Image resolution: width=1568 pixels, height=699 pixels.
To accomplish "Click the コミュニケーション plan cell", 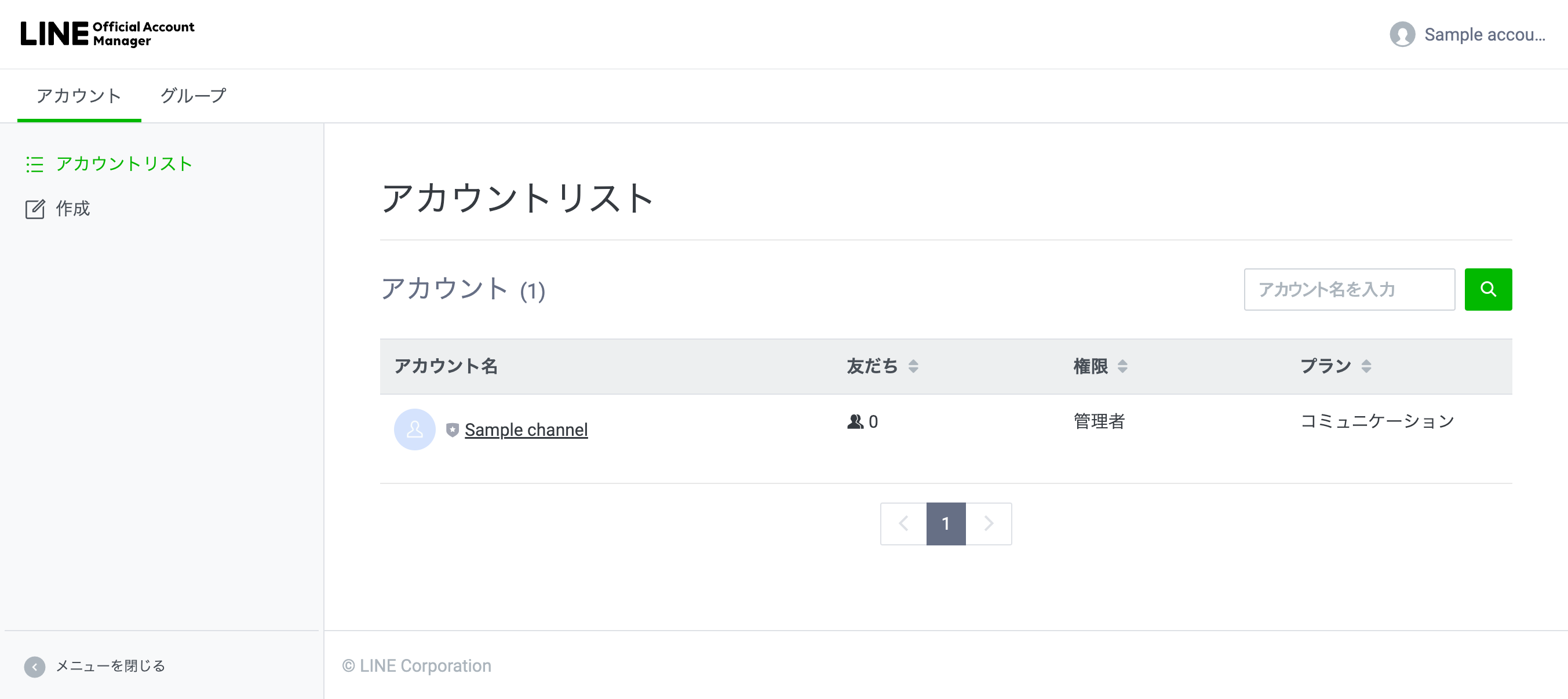I will click(x=1377, y=421).
